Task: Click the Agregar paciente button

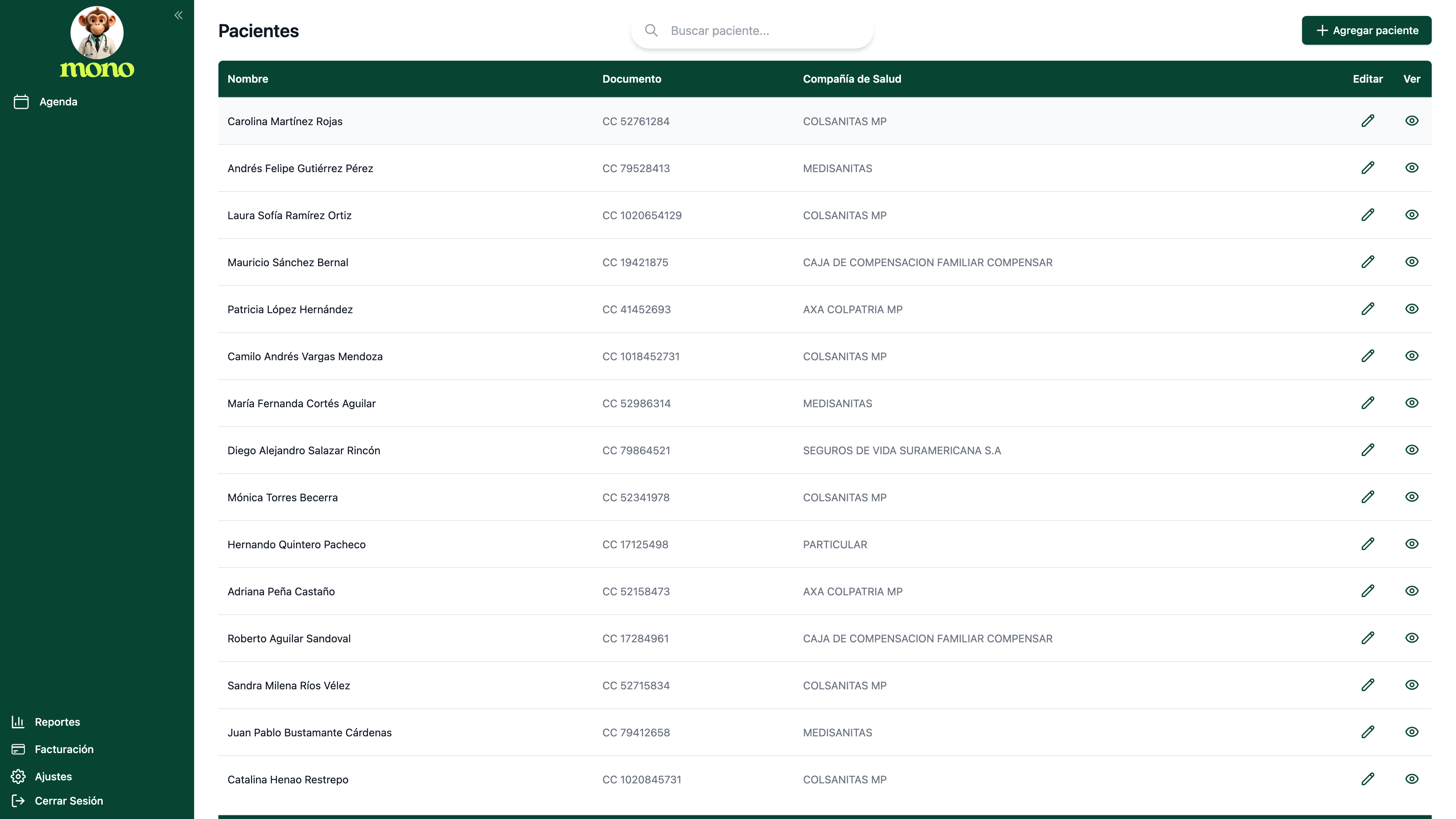Action: pos(1366,30)
